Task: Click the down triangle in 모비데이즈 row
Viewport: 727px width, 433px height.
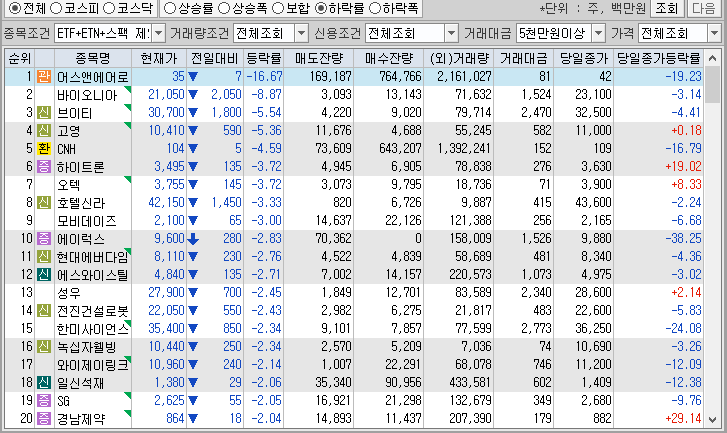Action: pyautogui.click(x=193, y=221)
